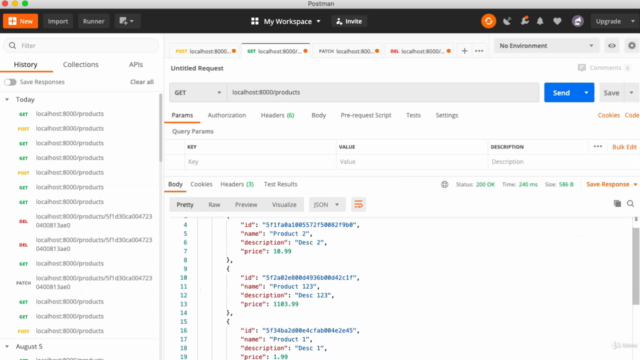Viewport: 640px width, 360px height.
Task: Select the POST localhost:8000 request tab
Action: [205, 51]
